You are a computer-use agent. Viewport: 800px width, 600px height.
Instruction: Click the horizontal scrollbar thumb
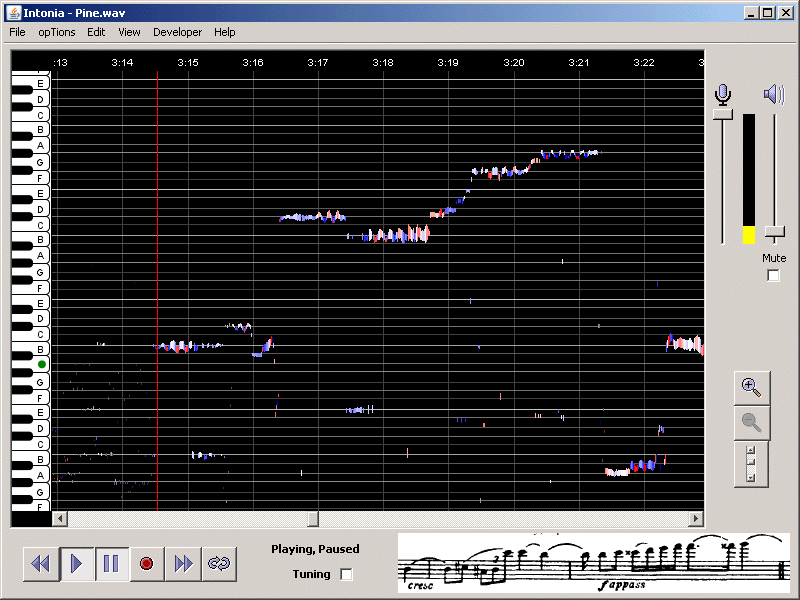tap(313, 519)
